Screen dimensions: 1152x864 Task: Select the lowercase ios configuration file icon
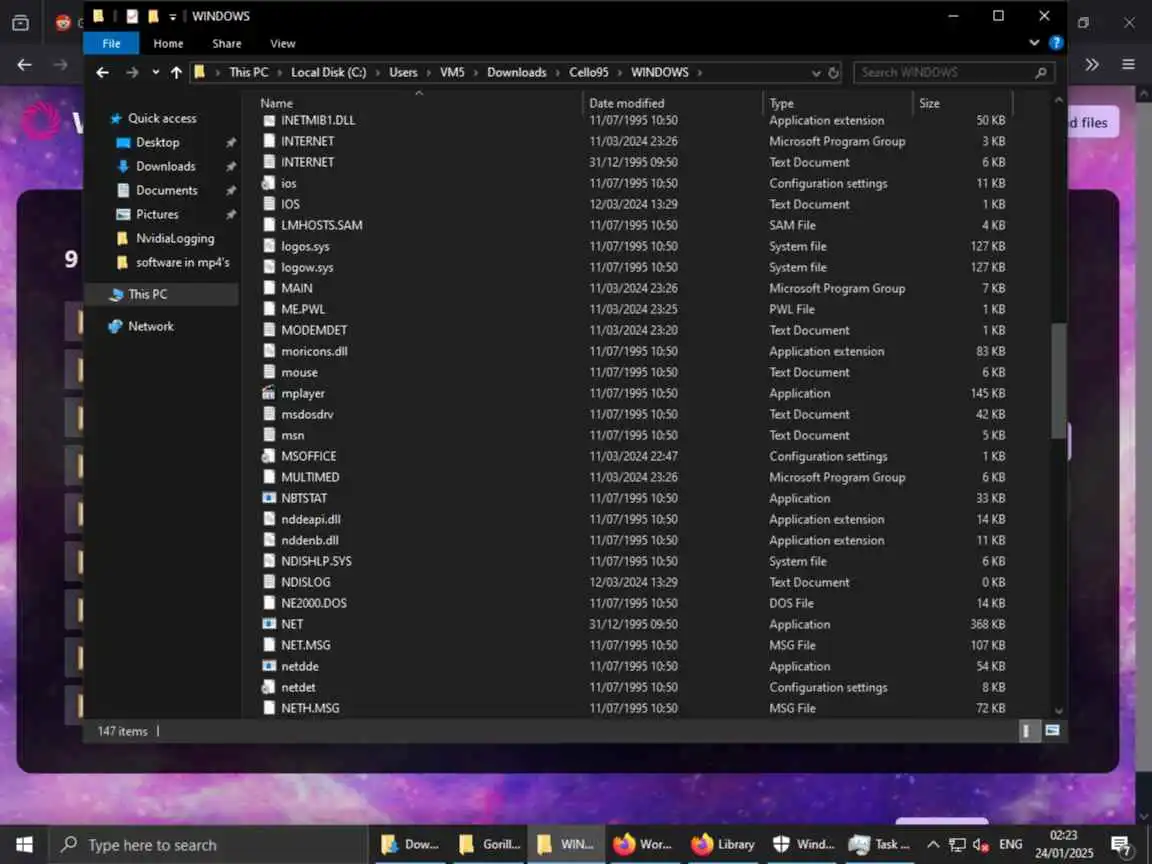269,183
